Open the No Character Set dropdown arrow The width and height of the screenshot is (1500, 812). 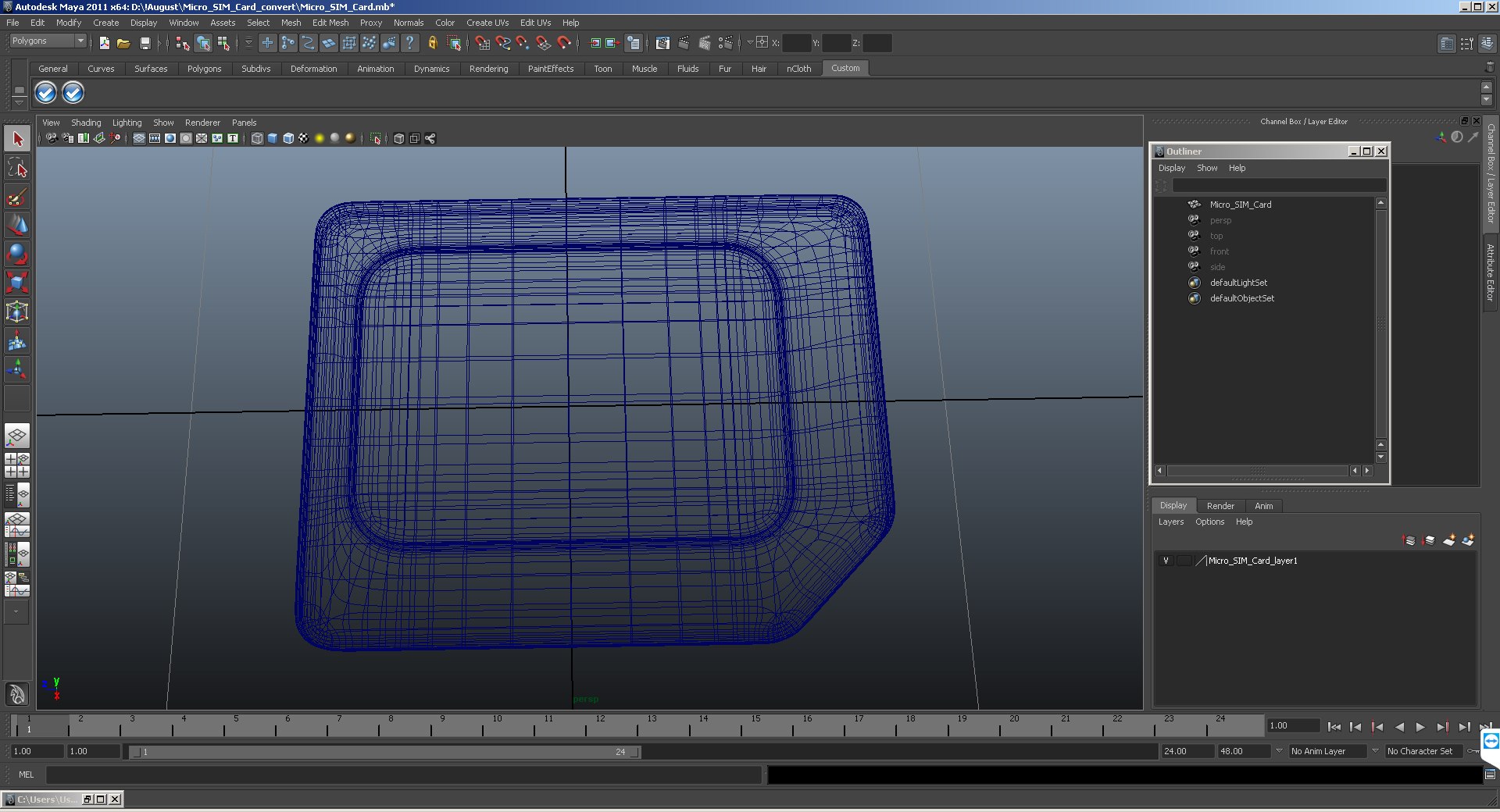click(1375, 751)
